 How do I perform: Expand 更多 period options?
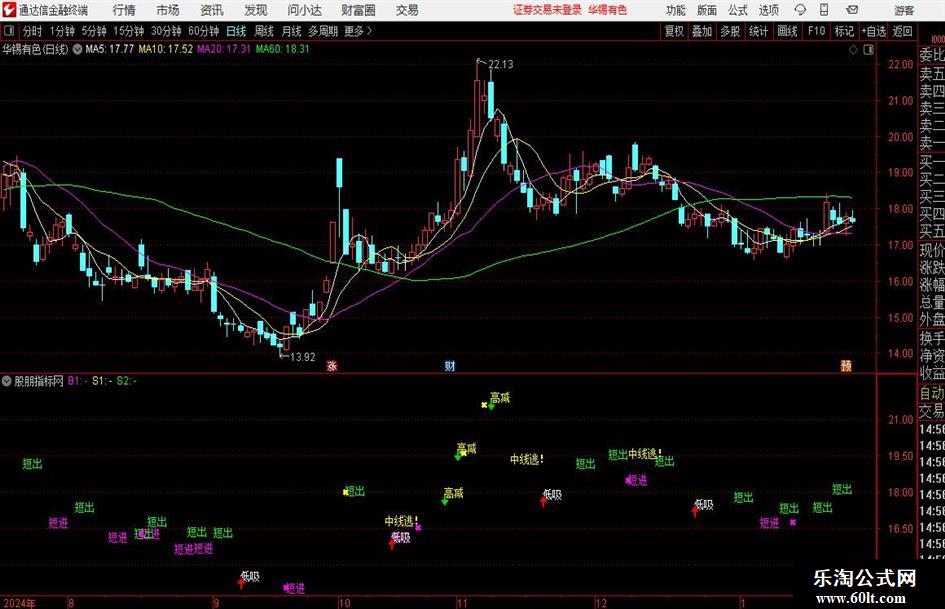358,31
